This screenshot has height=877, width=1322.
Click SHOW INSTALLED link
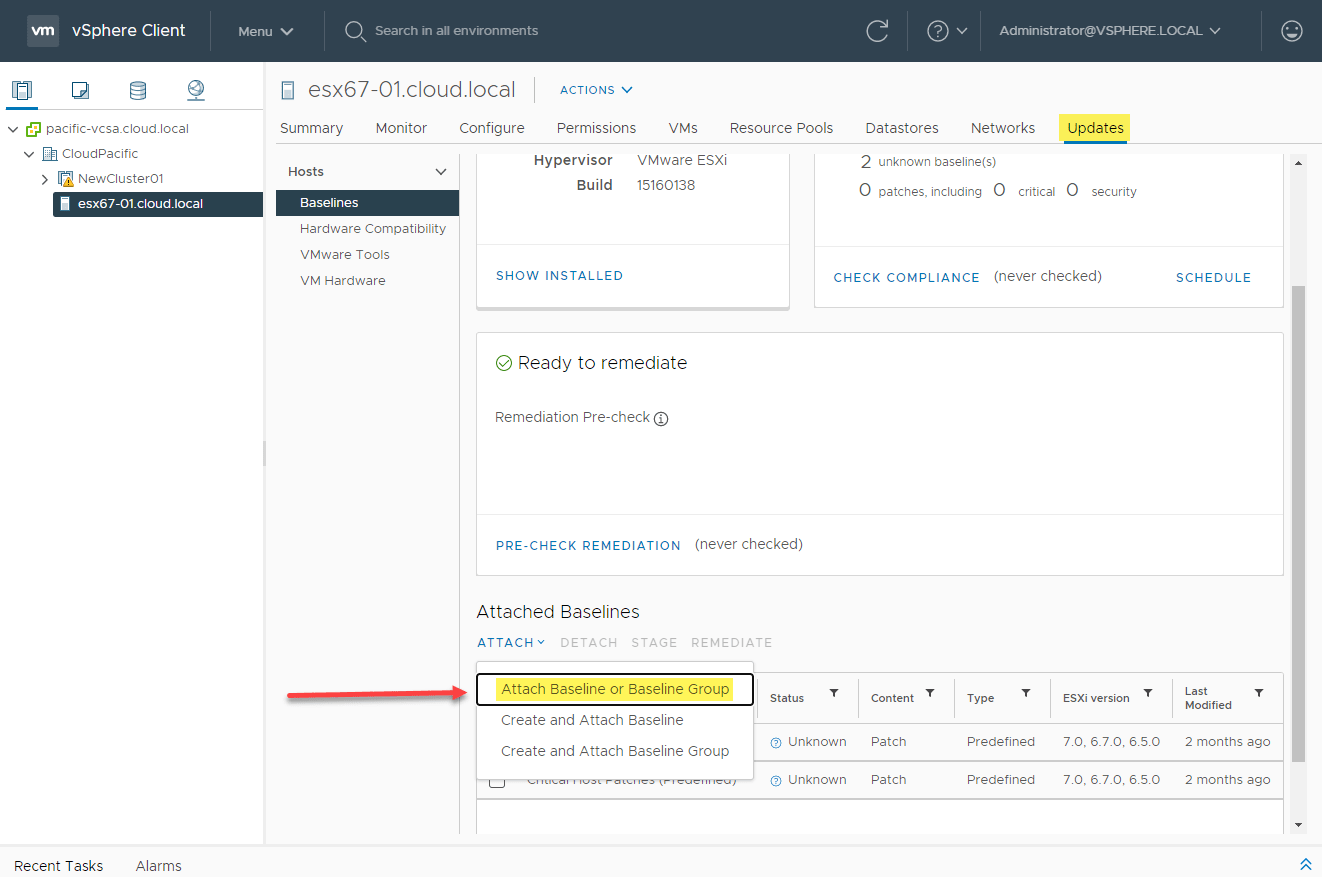559,276
